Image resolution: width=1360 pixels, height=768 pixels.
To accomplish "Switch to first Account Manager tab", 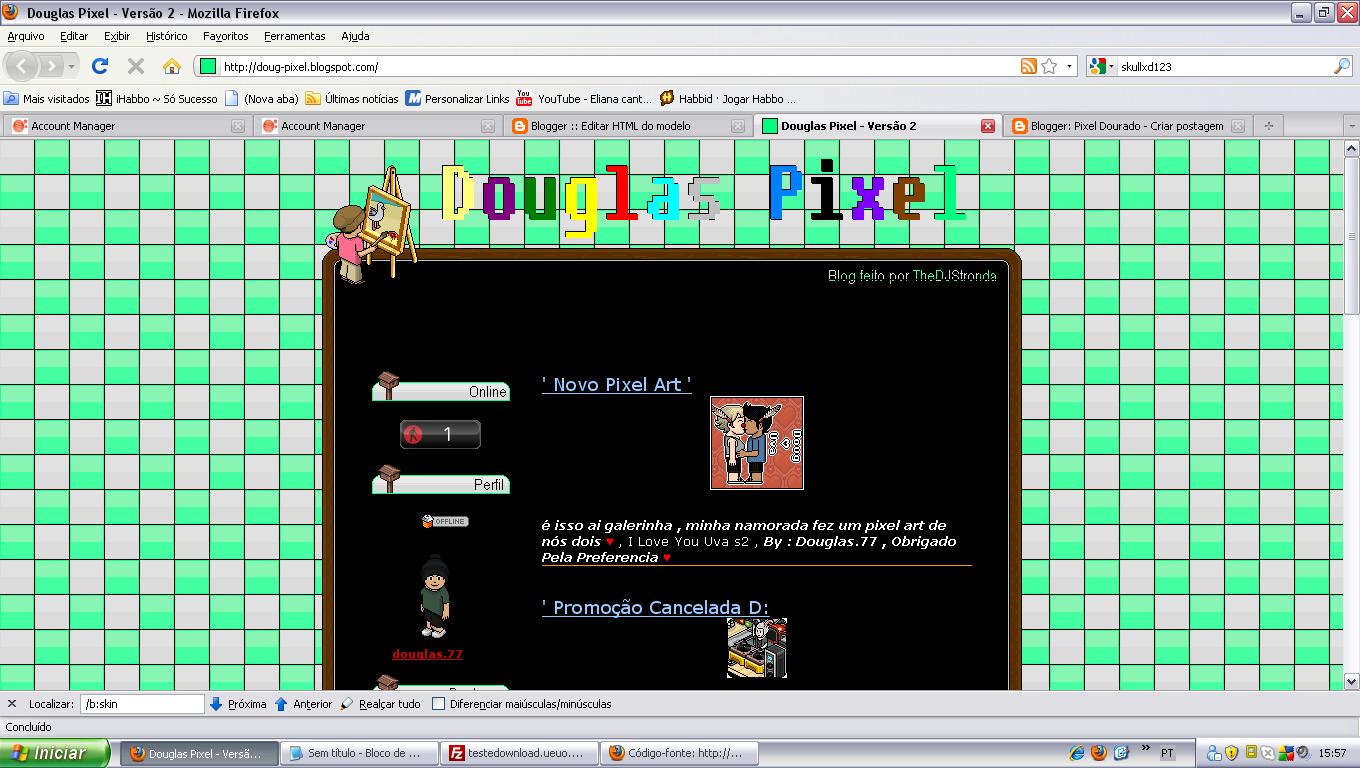I will pos(127,126).
